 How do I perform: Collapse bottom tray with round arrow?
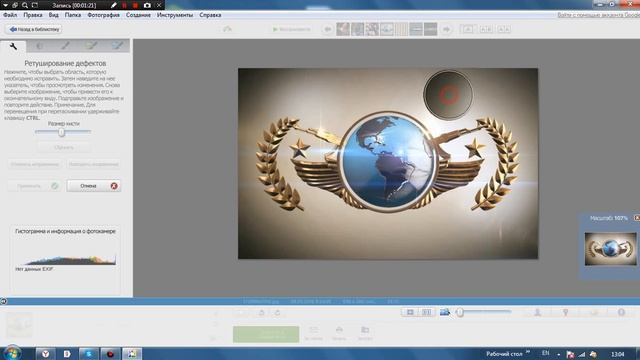tap(4, 301)
